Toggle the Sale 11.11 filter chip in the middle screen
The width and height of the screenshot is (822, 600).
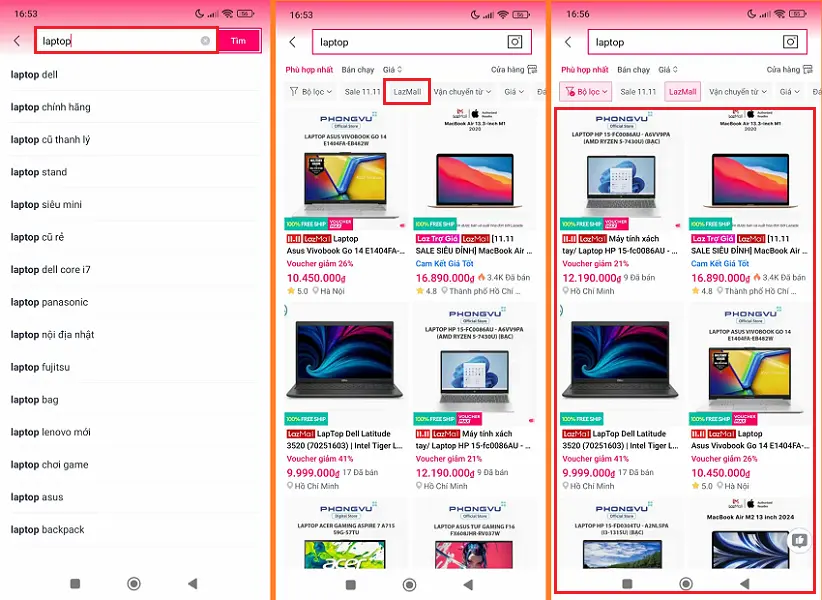362,92
